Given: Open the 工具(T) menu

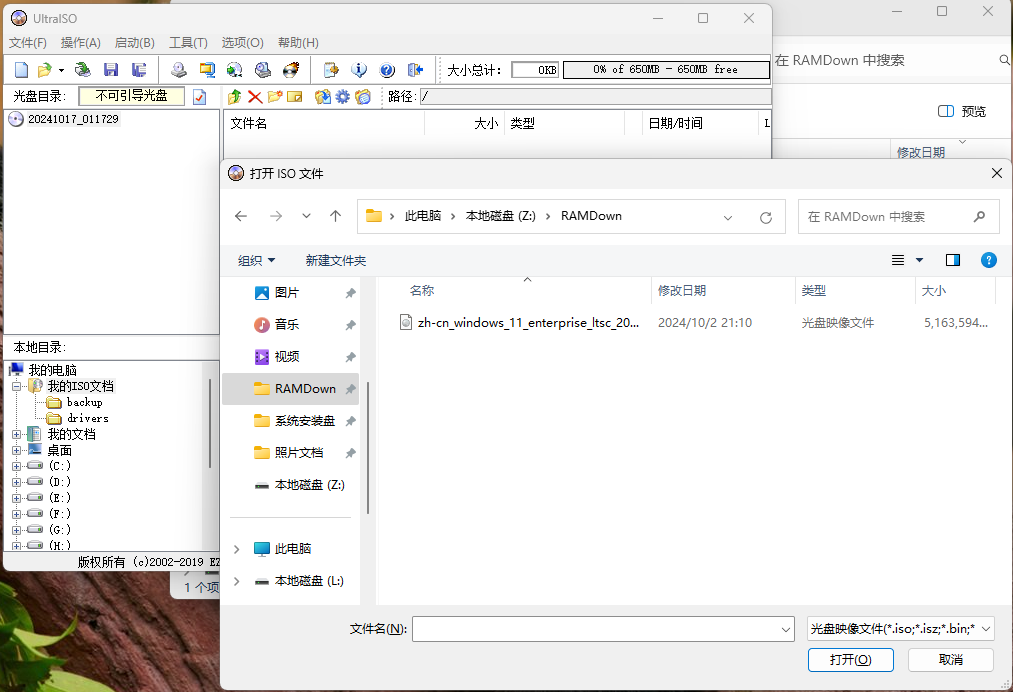Looking at the screenshot, I should pyautogui.click(x=188, y=43).
